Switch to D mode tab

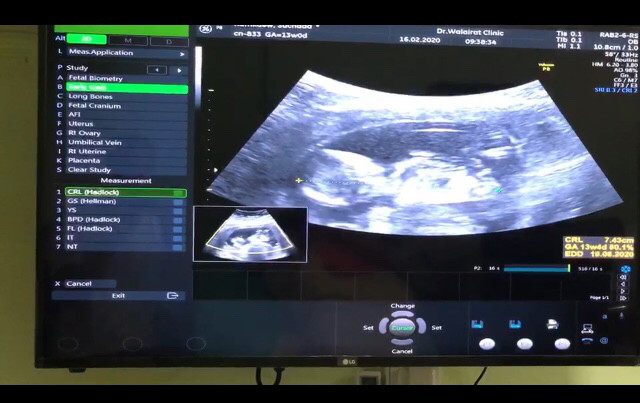[169, 41]
